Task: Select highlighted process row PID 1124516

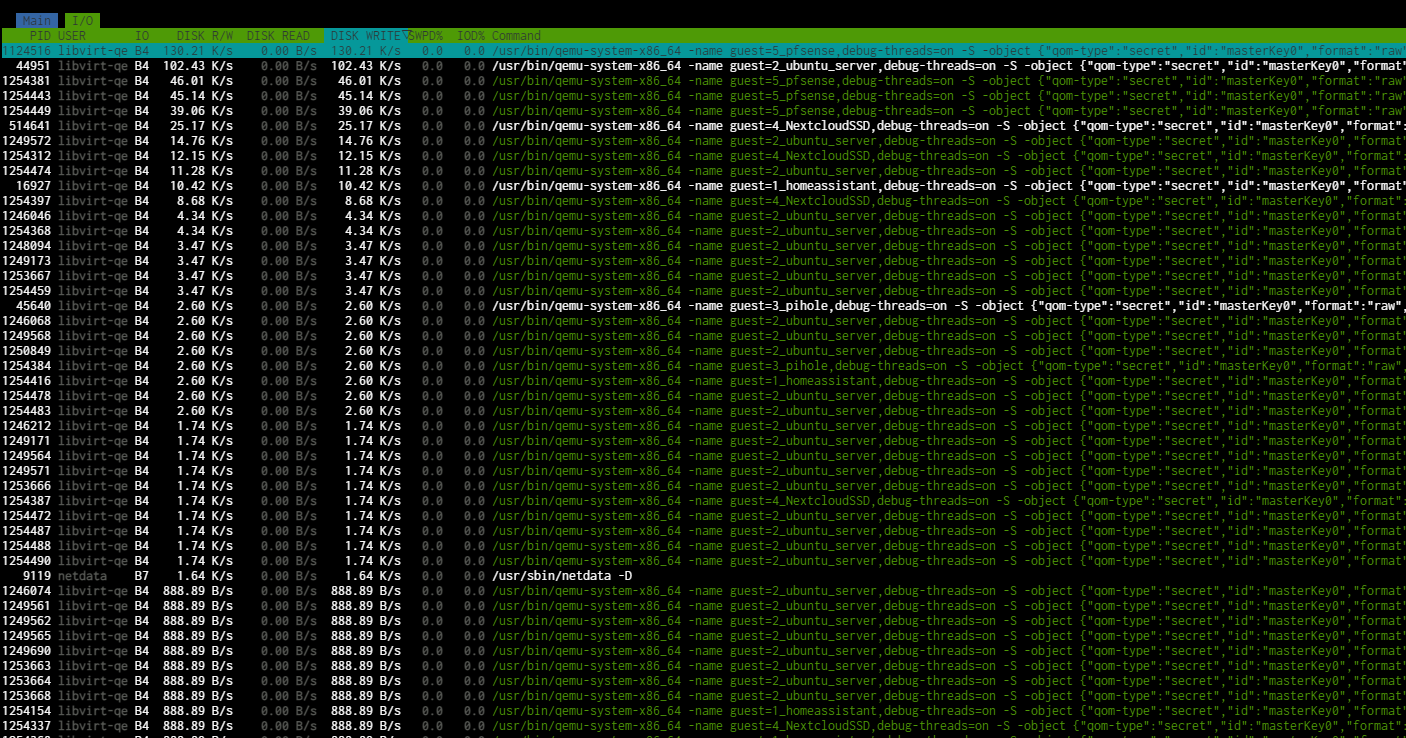Action: click(703, 51)
